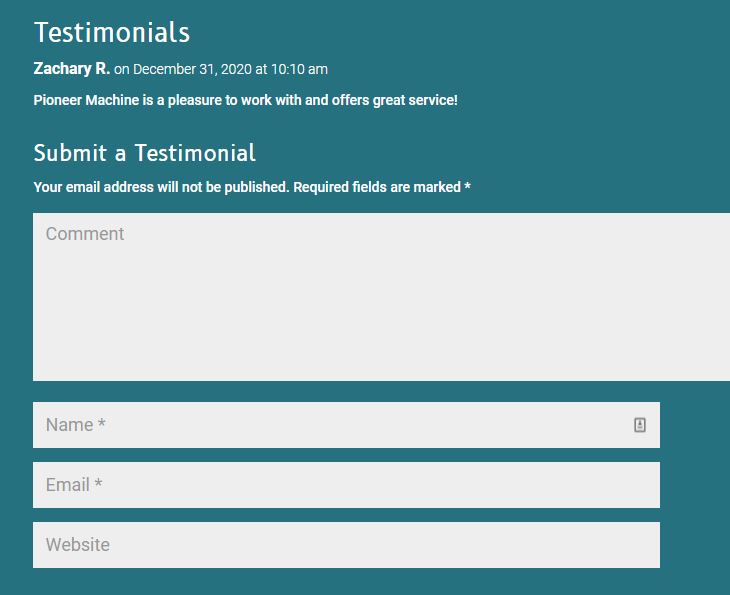
Task: Click into the Name required field
Action: coord(346,425)
